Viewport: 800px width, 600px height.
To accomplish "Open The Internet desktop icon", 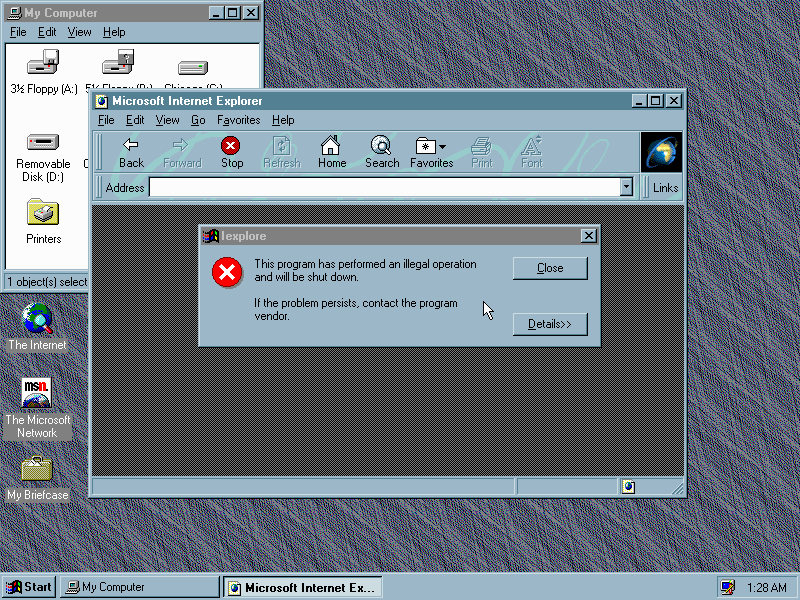I will click(38, 320).
